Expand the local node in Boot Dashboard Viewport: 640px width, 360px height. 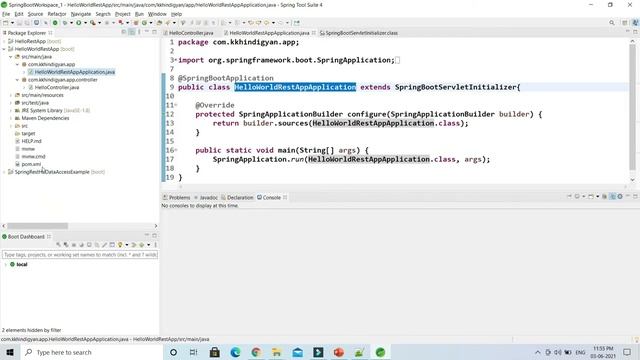(x=5, y=264)
